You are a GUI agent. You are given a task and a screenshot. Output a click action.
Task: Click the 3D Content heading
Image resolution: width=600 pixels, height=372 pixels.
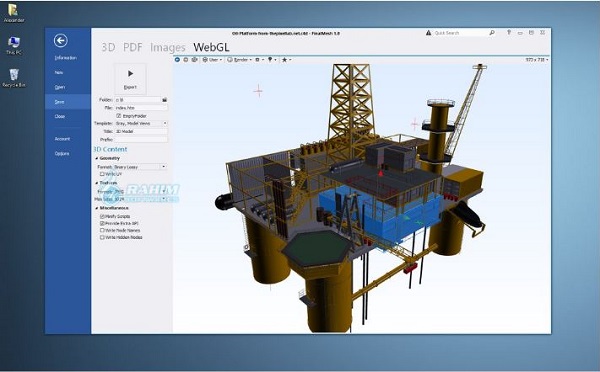pyautogui.click(x=110, y=149)
